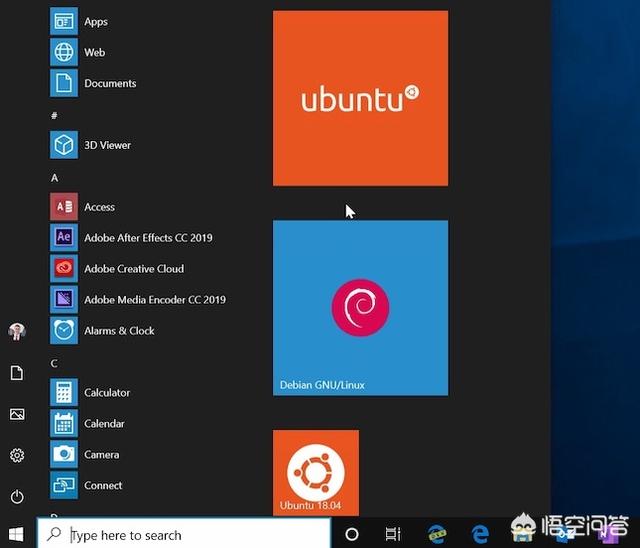Open Access from the app list
640x548 pixels.
(x=99, y=207)
